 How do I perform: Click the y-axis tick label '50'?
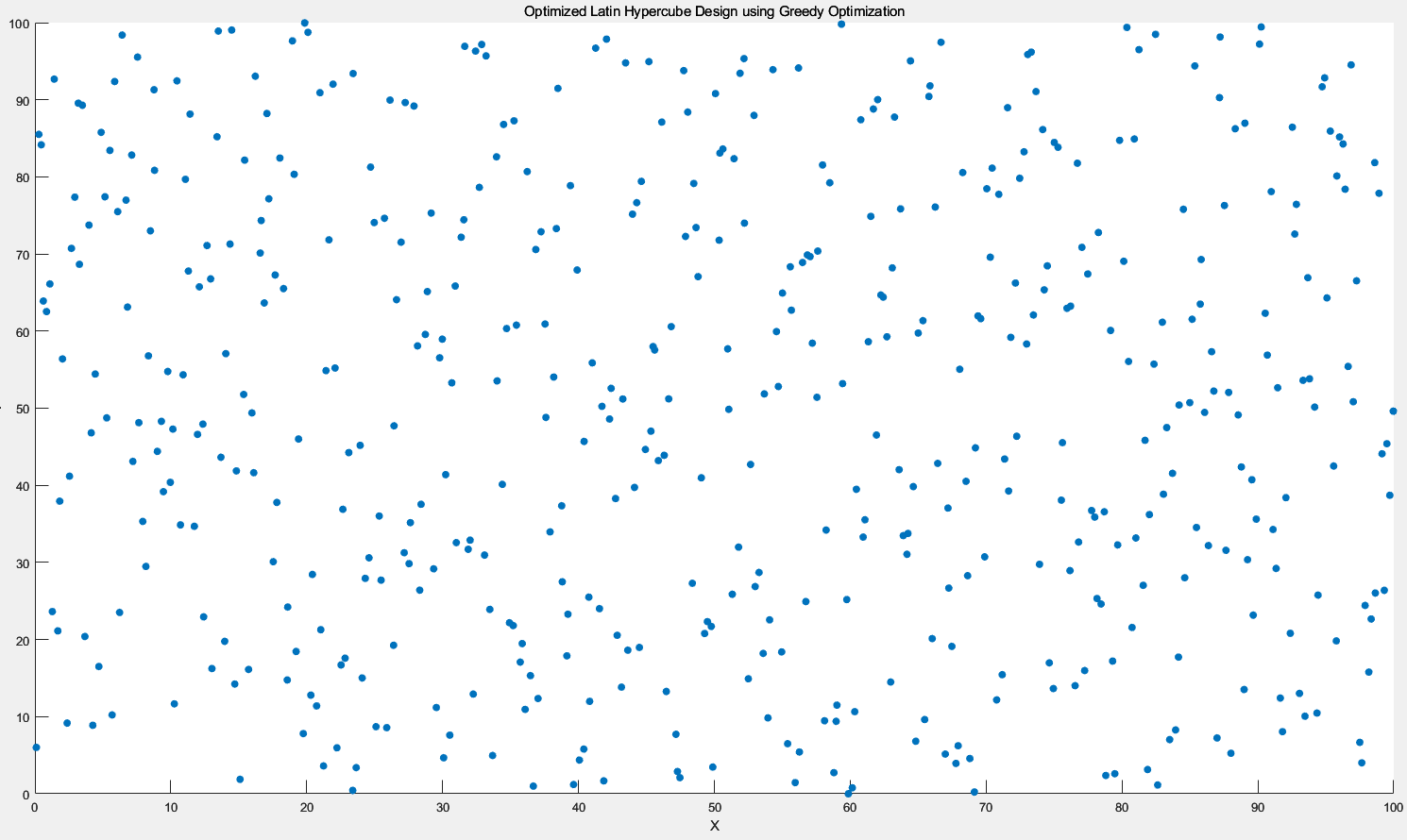click(23, 409)
